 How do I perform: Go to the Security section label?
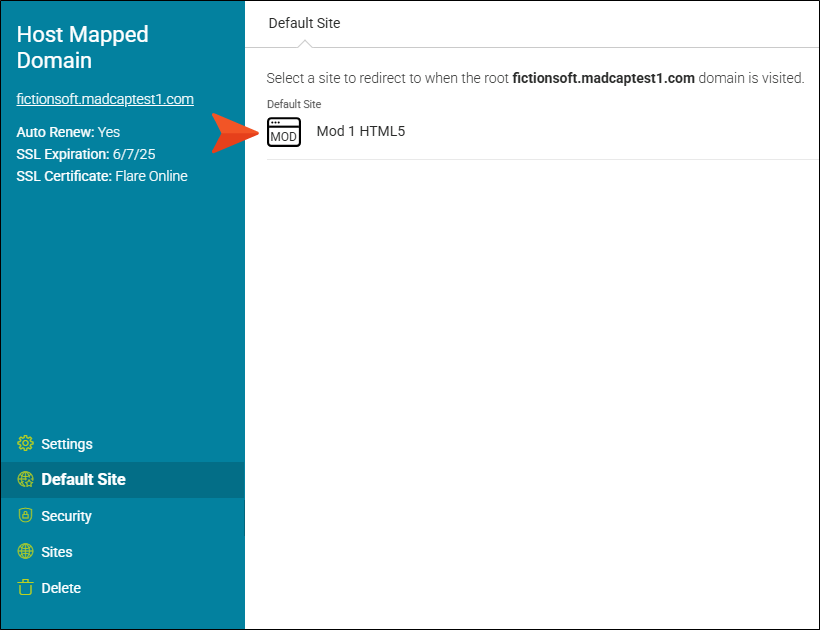(x=66, y=516)
